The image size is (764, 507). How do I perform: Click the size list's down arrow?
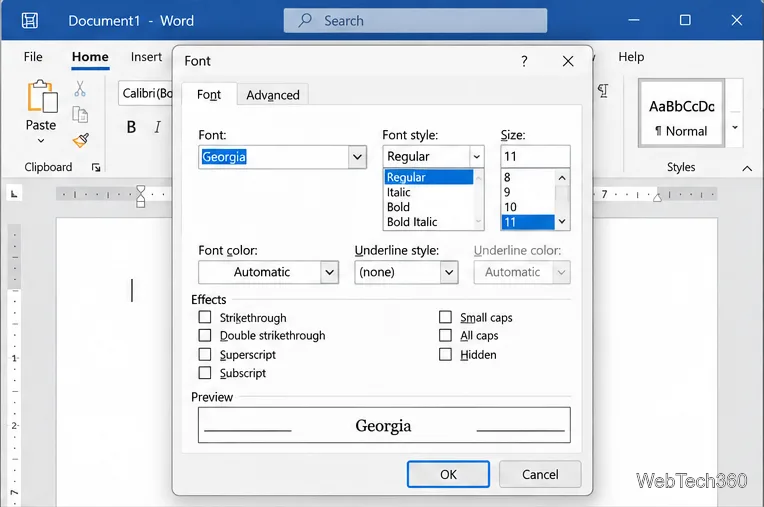(x=562, y=222)
